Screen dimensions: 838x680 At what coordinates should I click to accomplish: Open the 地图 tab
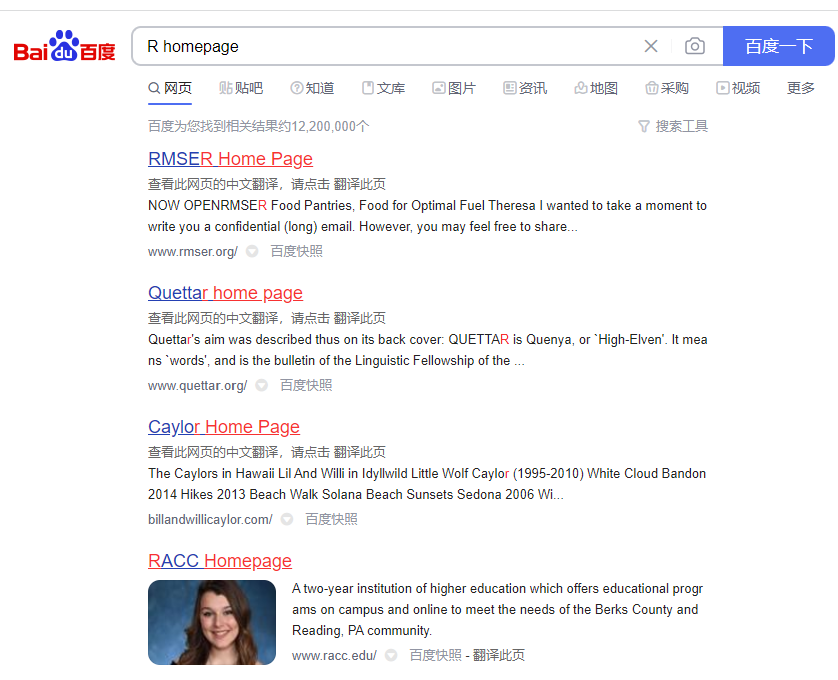pos(596,88)
